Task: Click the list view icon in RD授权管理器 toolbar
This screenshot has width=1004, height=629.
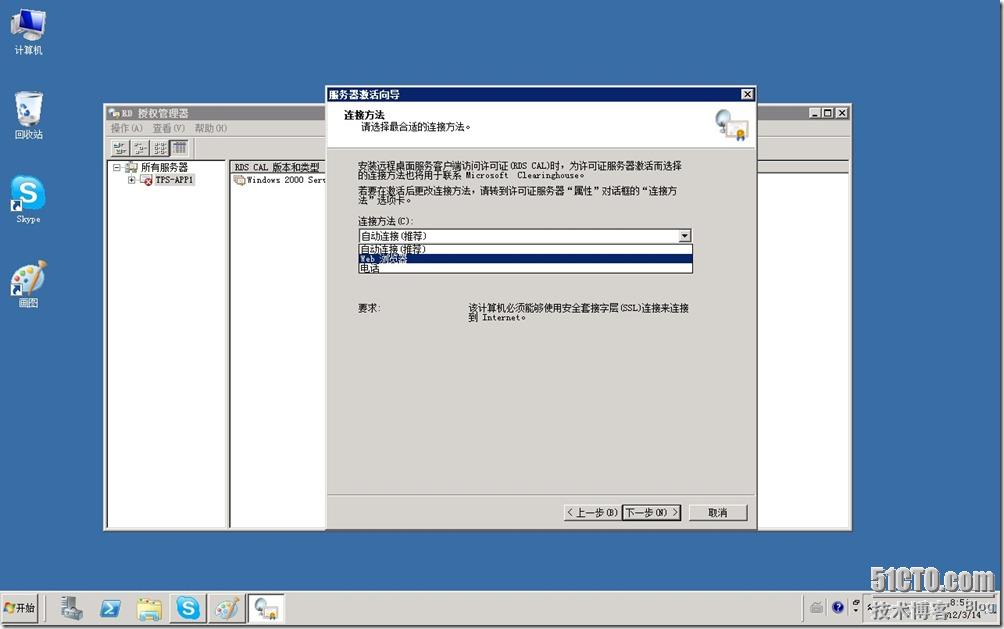Action: [160, 148]
